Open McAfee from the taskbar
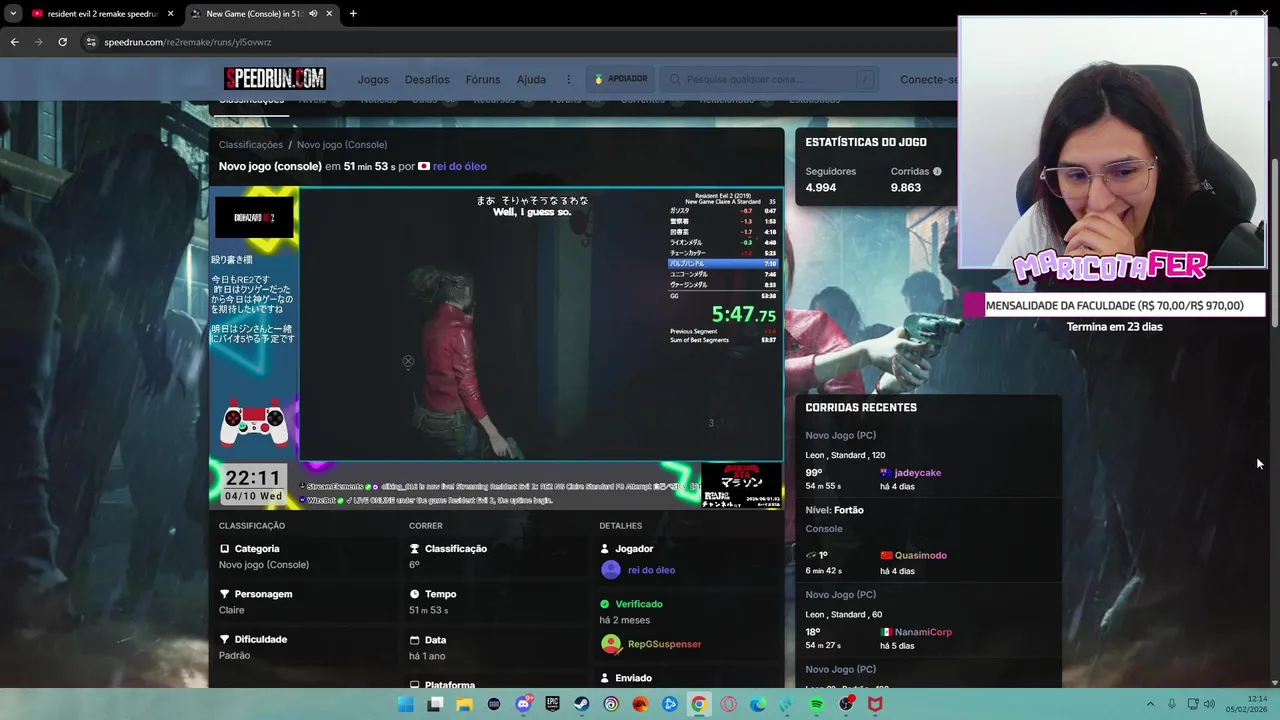This screenshot has width=1280, height=720. 875,704
